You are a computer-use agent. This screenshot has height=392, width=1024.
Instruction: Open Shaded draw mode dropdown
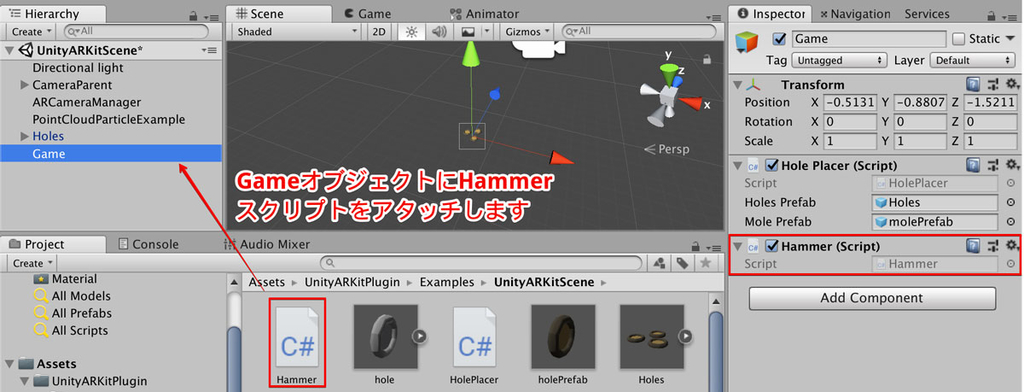[296, 31]
